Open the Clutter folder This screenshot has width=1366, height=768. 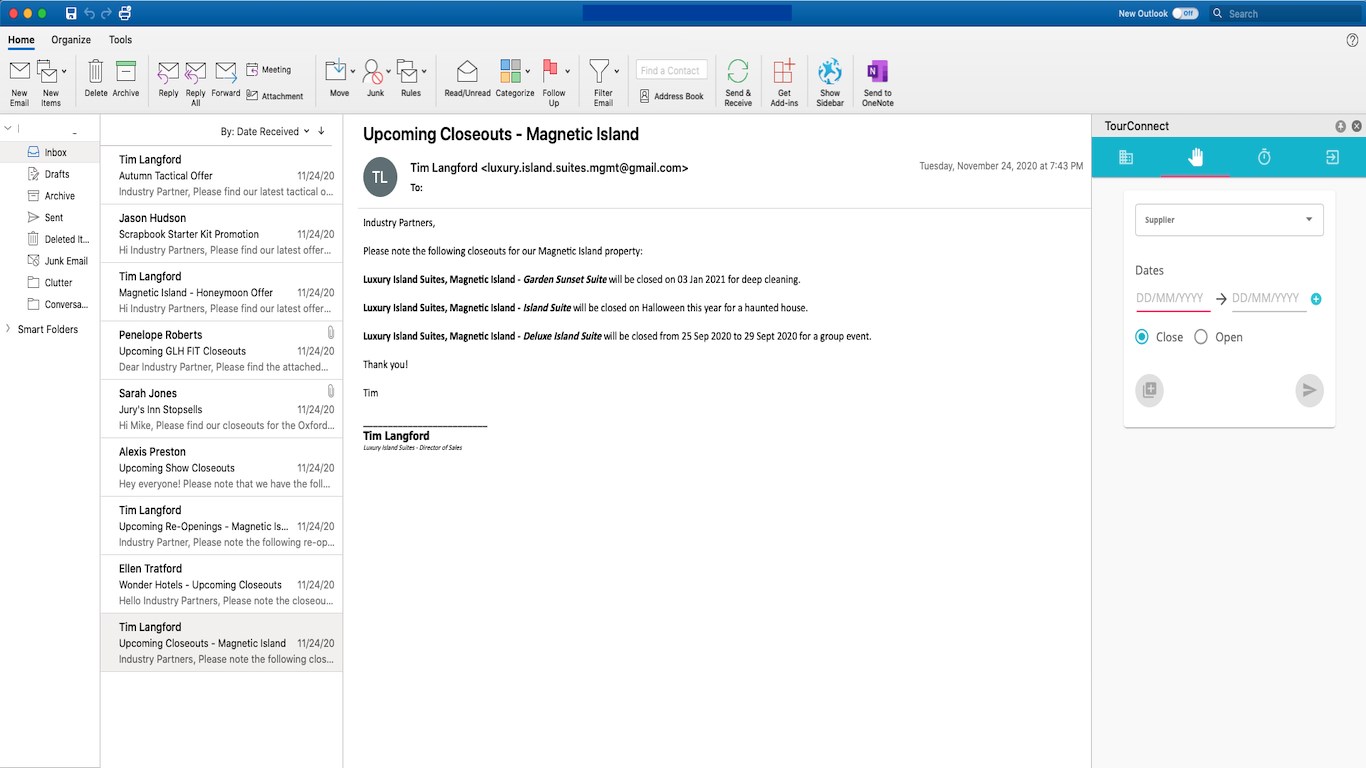pyautogui.click(x=50, y=283)
